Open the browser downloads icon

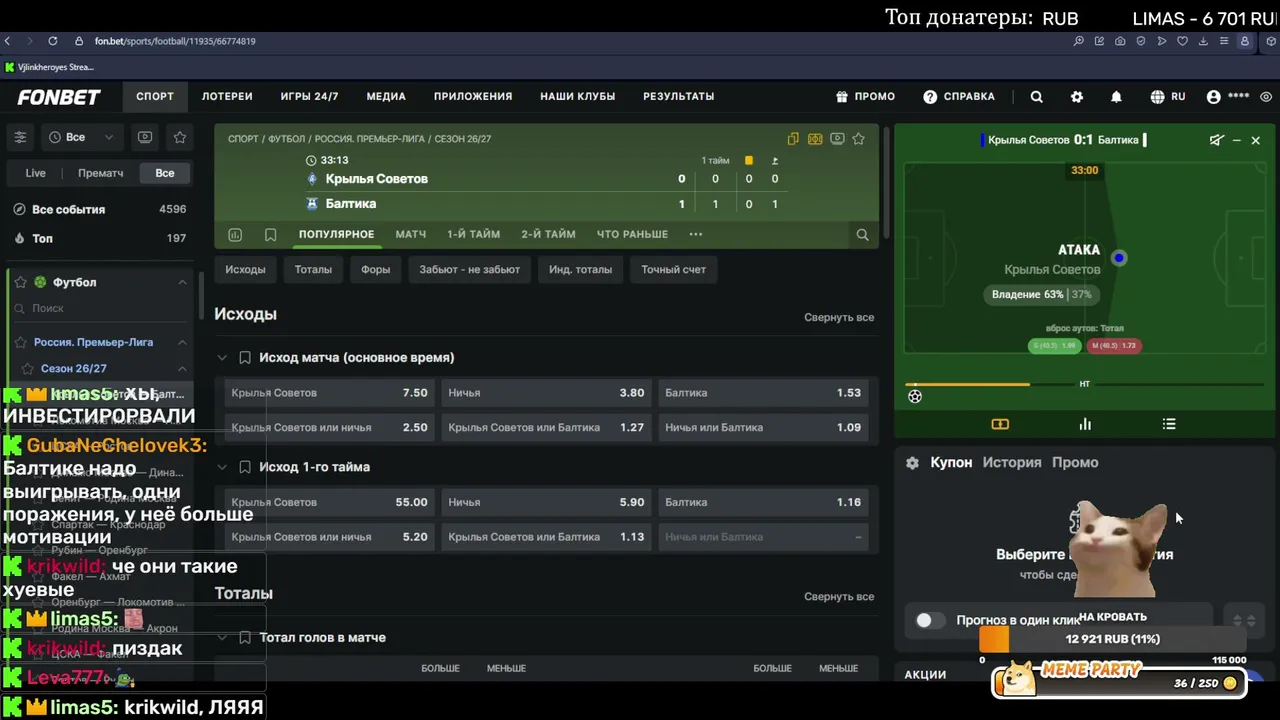[1203, 41]
